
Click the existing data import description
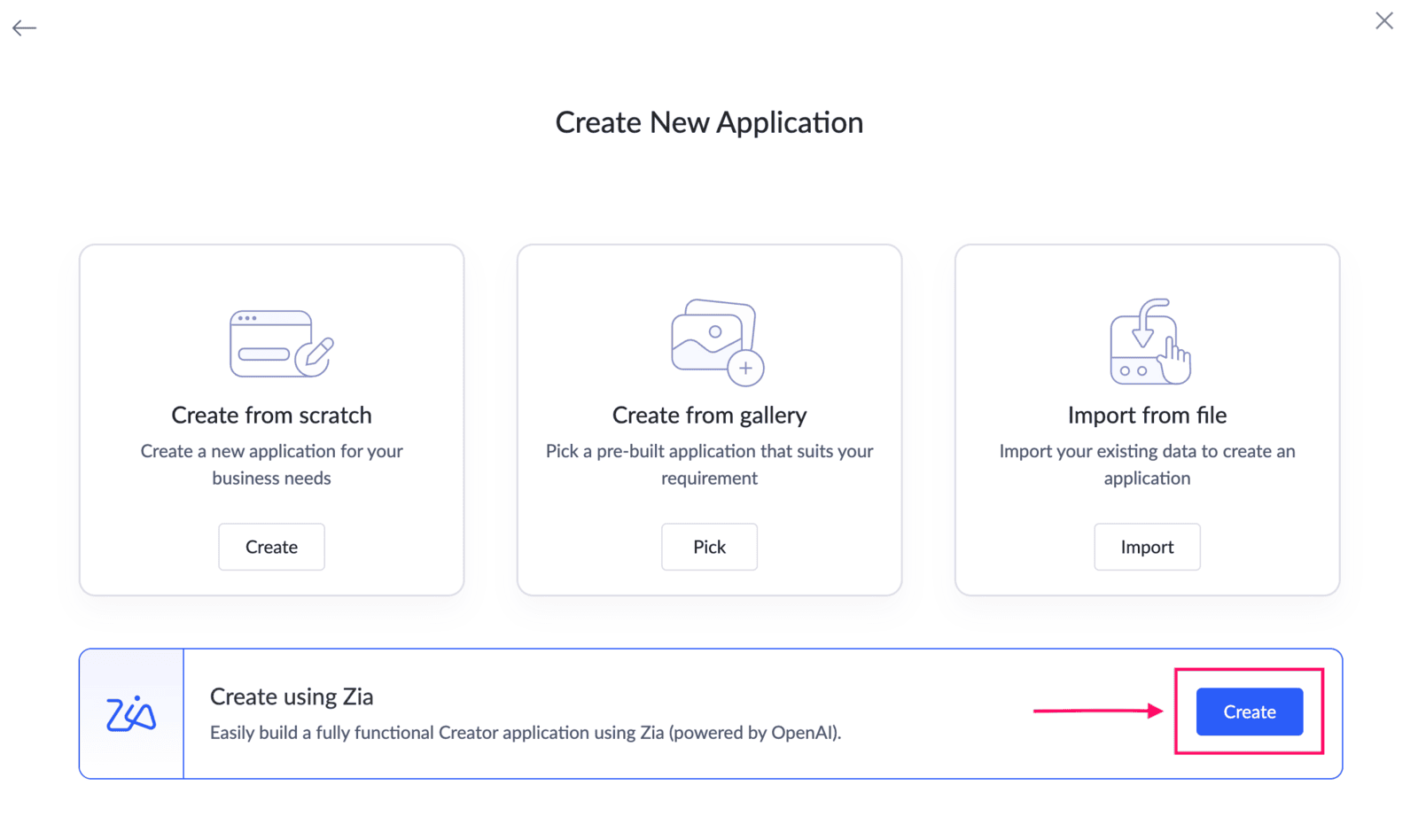pyautogui.click(x=1147, y=464)
